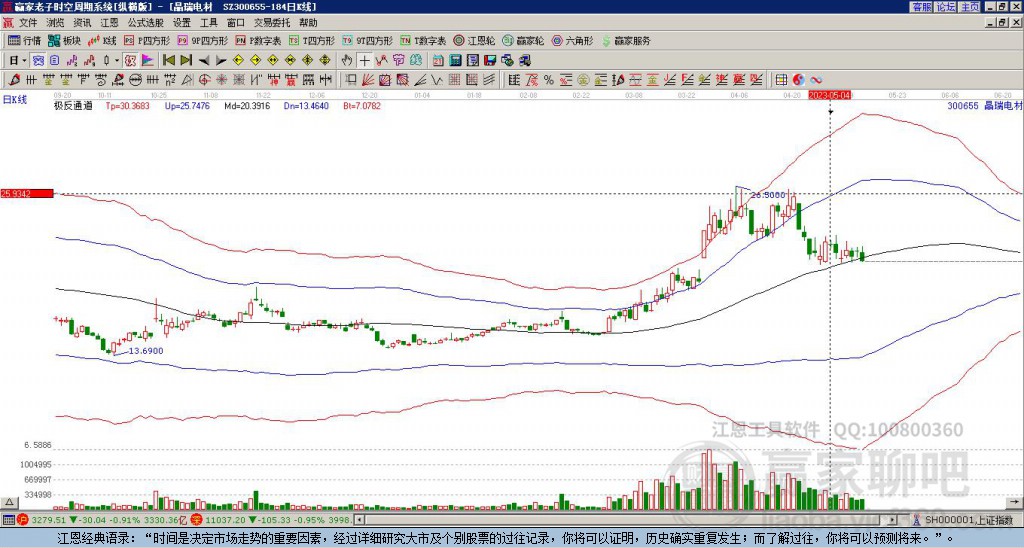Click the triangle button at volume panel left

point(9,502)
